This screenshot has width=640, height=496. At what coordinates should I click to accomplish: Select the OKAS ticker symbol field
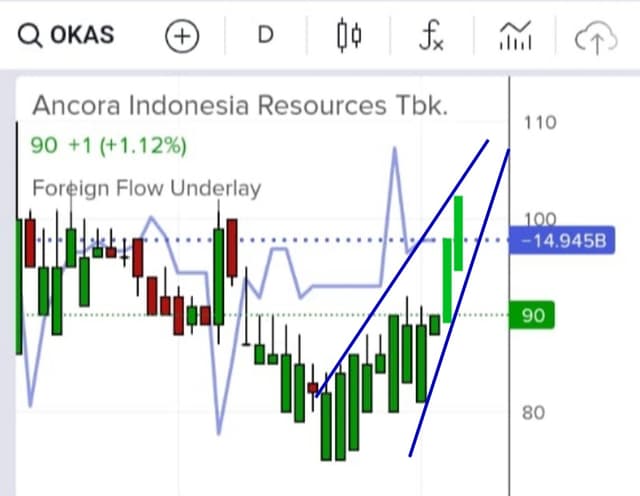[82, 37]
